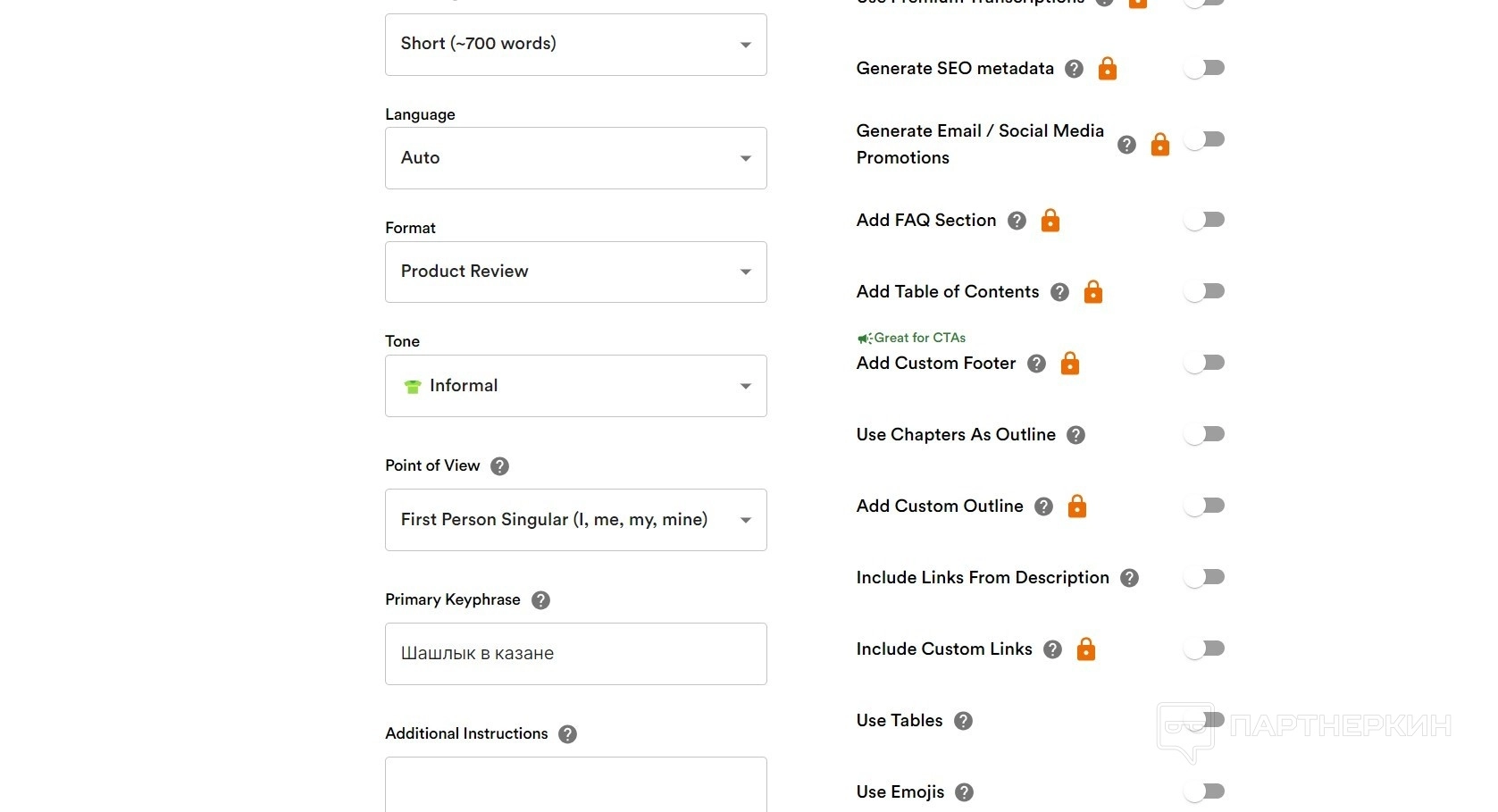The image size is (1498, 812).
Task: Click lock icon beside Add FAQ Section
Action: pos(1050,221)
